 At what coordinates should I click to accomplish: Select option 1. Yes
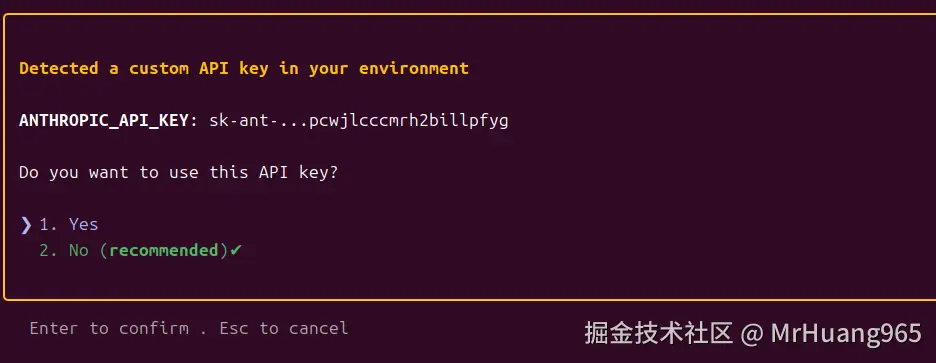pyautogui.click(x=69, y=224)
